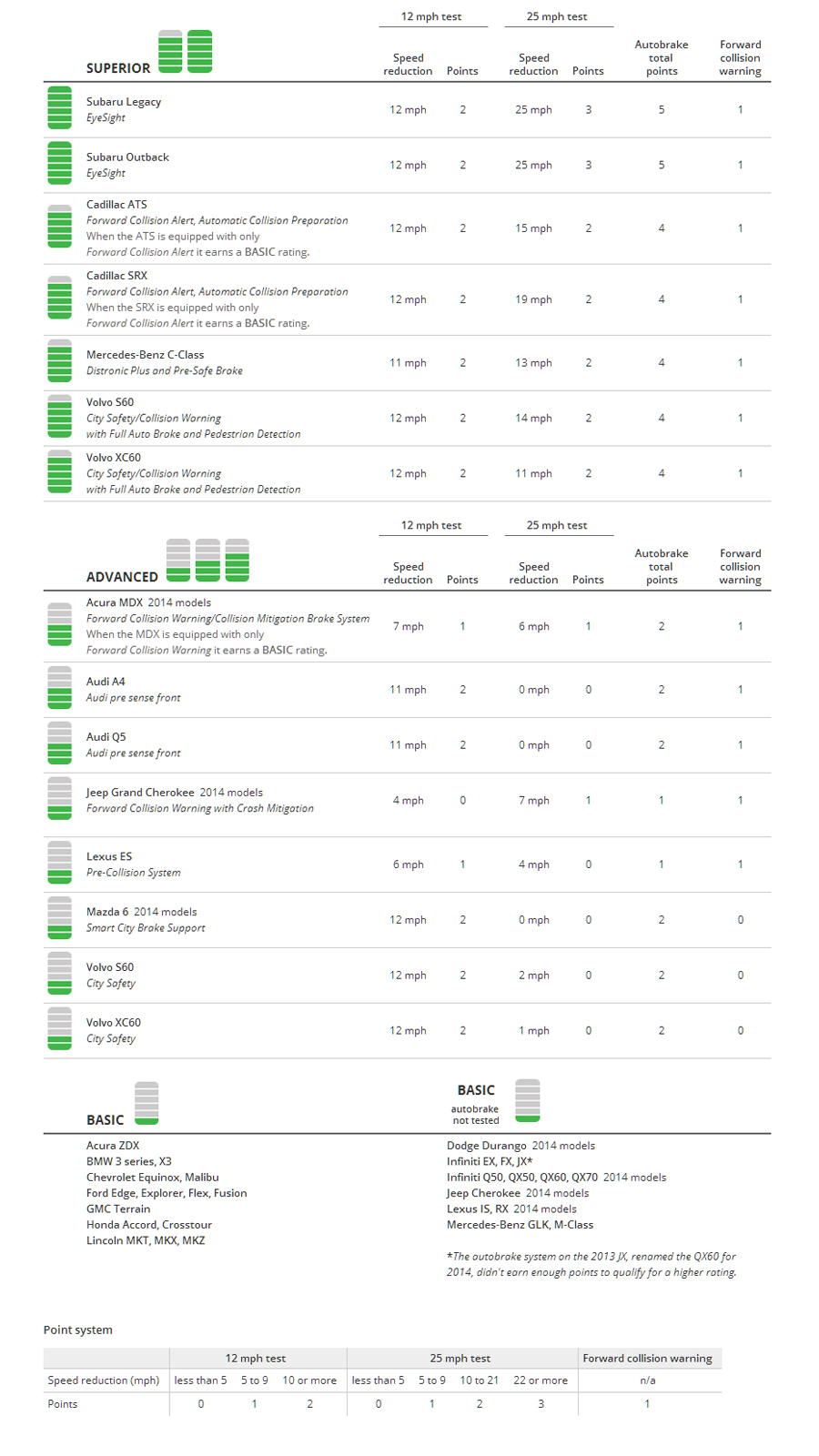Viewport: 819px width, 1456px height.
Task: Click the SUPERIOR section heading text
Action: click(x=118, y=68)
